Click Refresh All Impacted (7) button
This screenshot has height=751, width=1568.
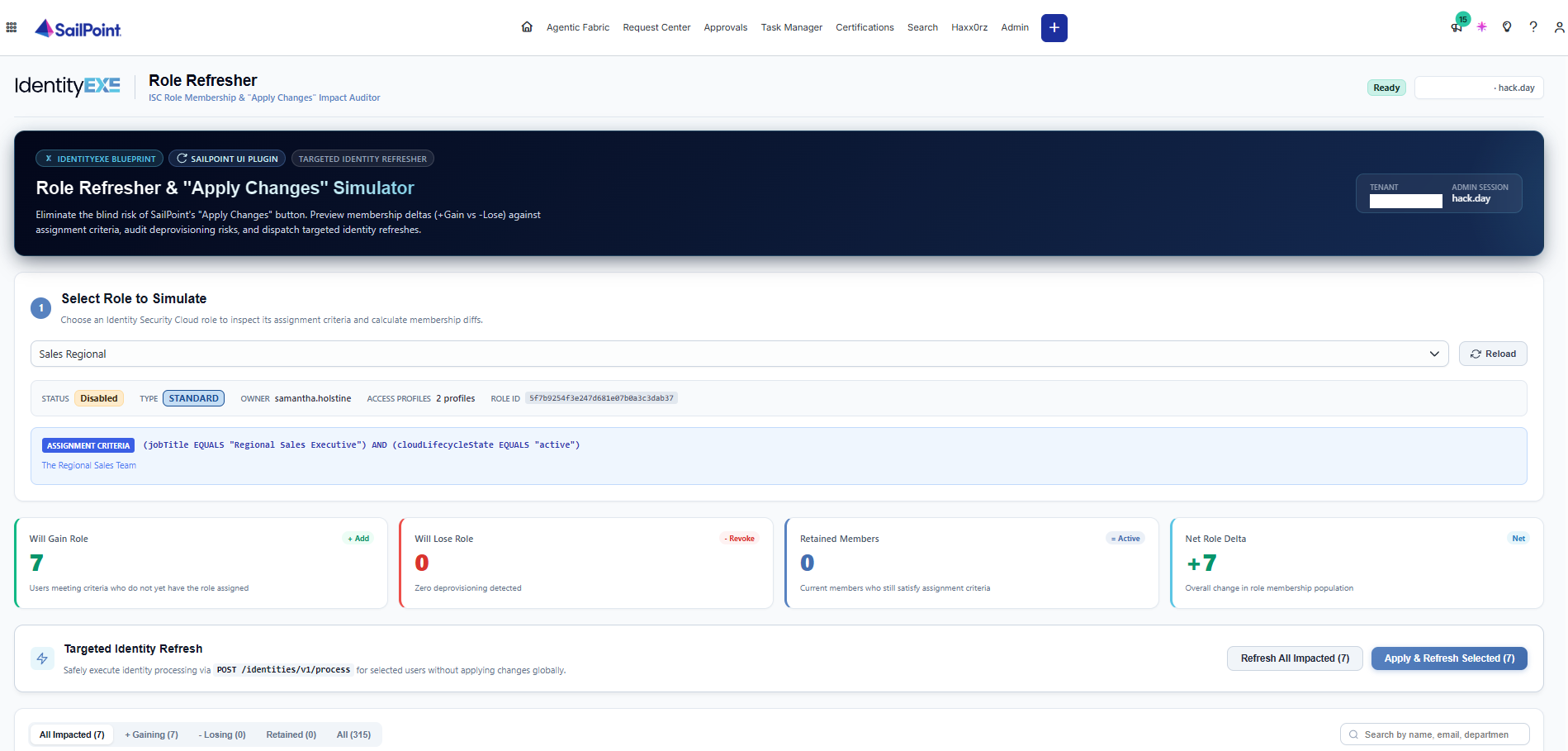pos(1295,658)
